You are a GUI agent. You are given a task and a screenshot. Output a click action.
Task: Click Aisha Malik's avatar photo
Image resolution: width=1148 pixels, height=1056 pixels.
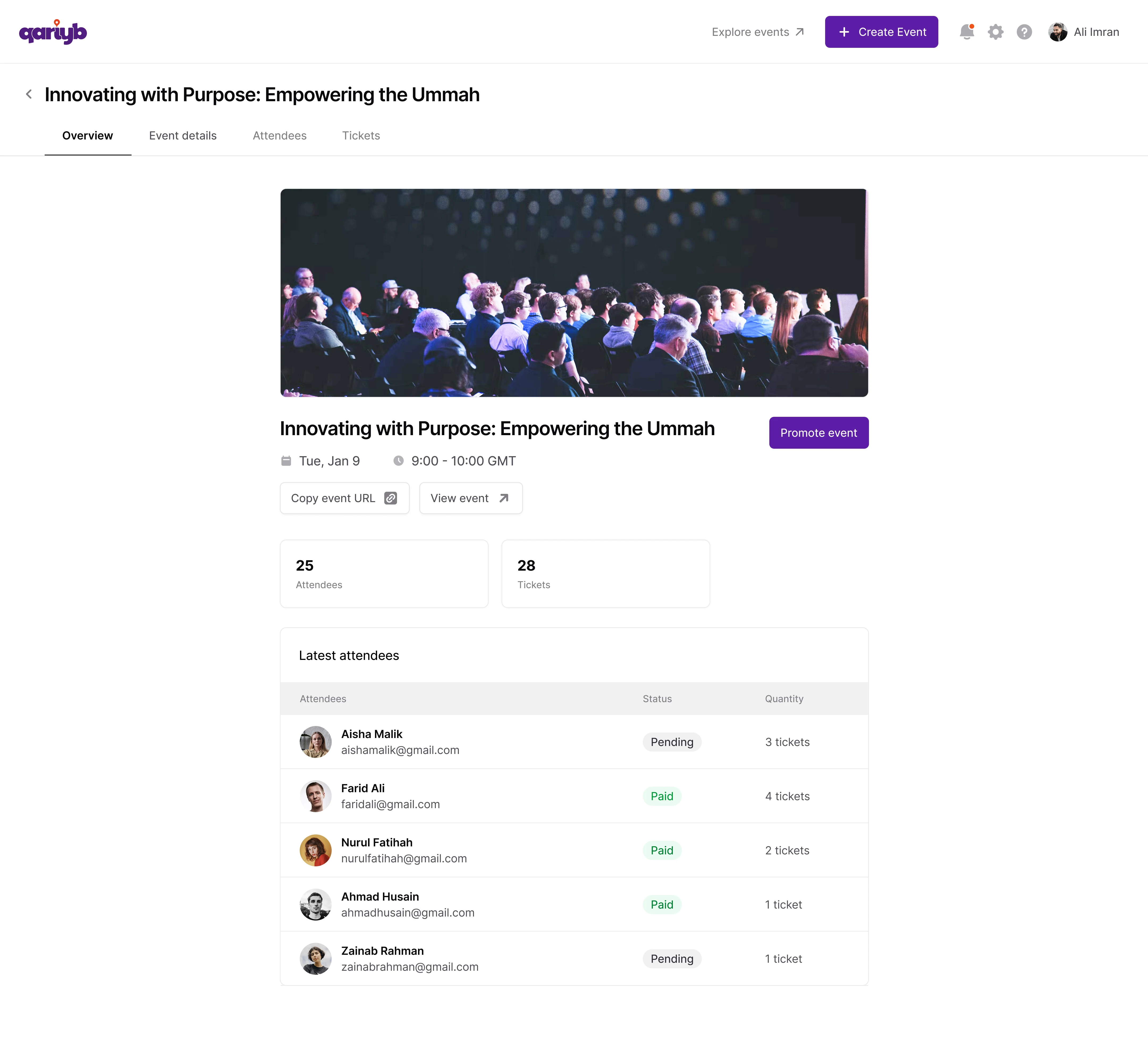pos(316,742)
